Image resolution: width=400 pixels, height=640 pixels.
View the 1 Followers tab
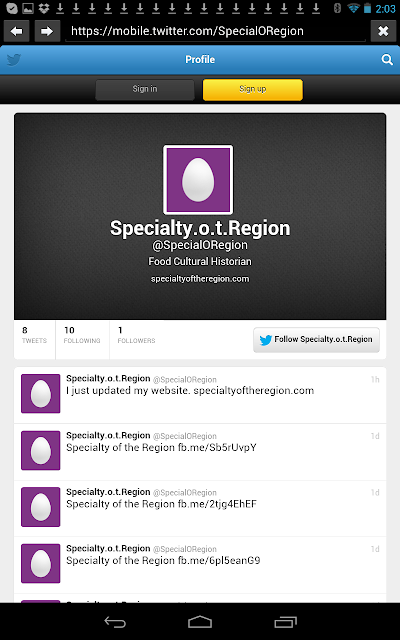pyautogui.click(x=136, y=335)
